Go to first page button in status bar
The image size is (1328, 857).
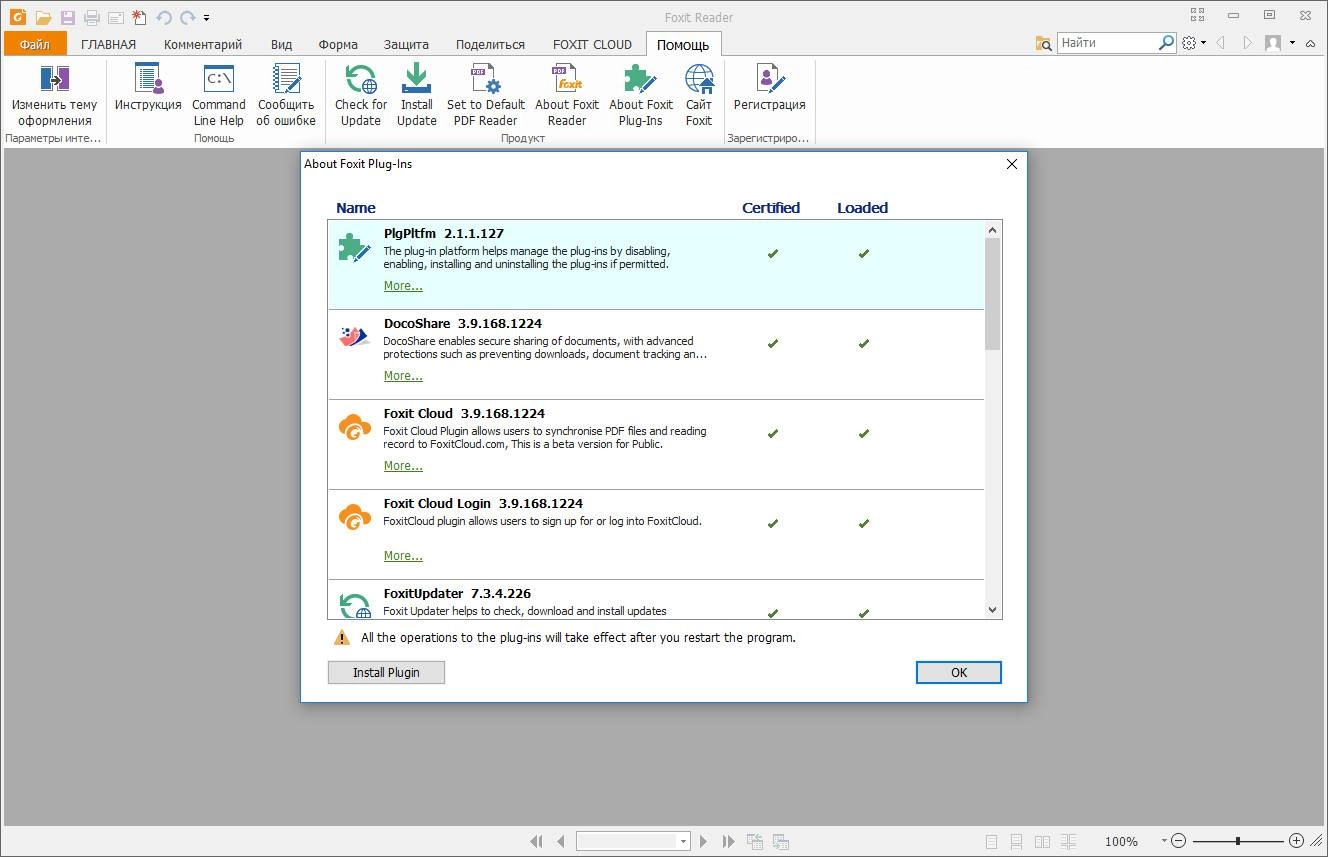pos(537,842)
